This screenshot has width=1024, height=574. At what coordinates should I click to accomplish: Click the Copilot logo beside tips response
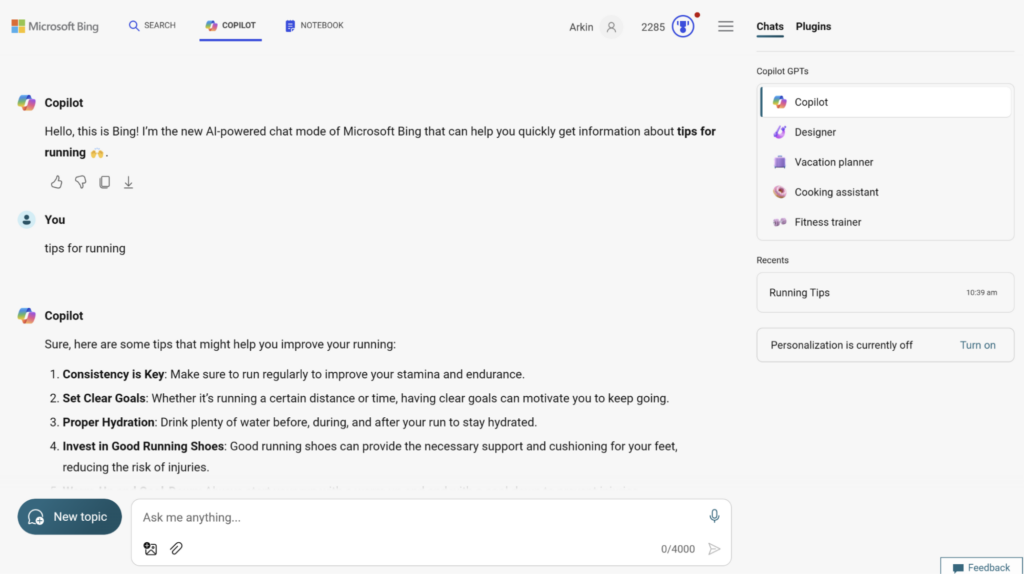27,315
